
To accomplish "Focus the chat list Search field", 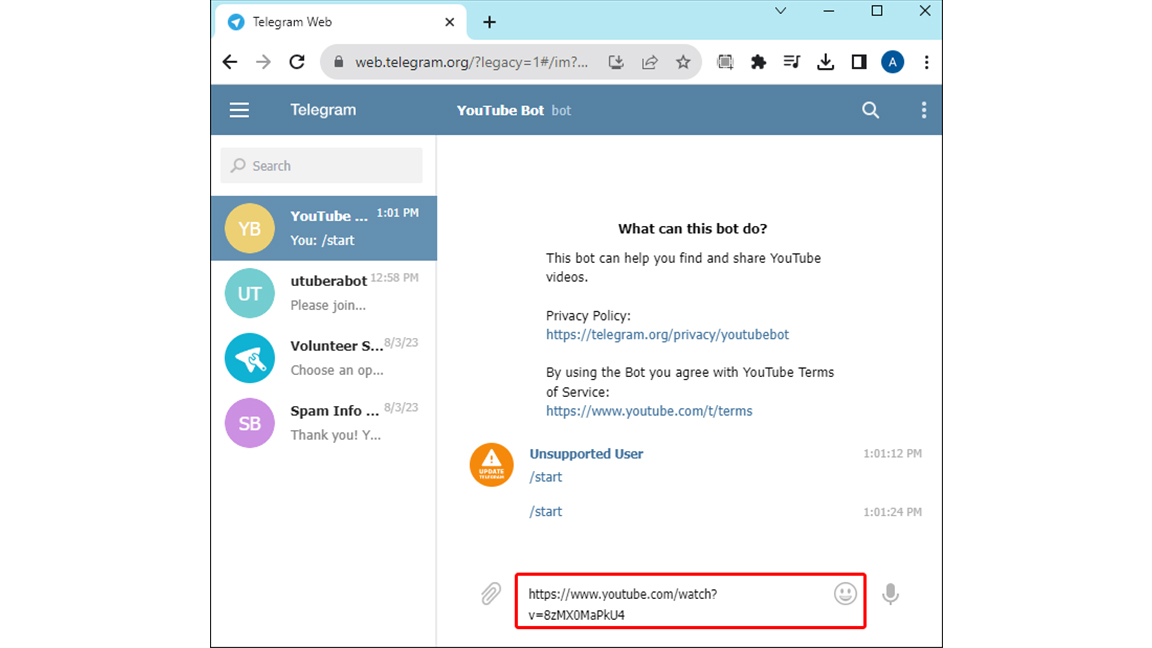I will tap(322, 166).
